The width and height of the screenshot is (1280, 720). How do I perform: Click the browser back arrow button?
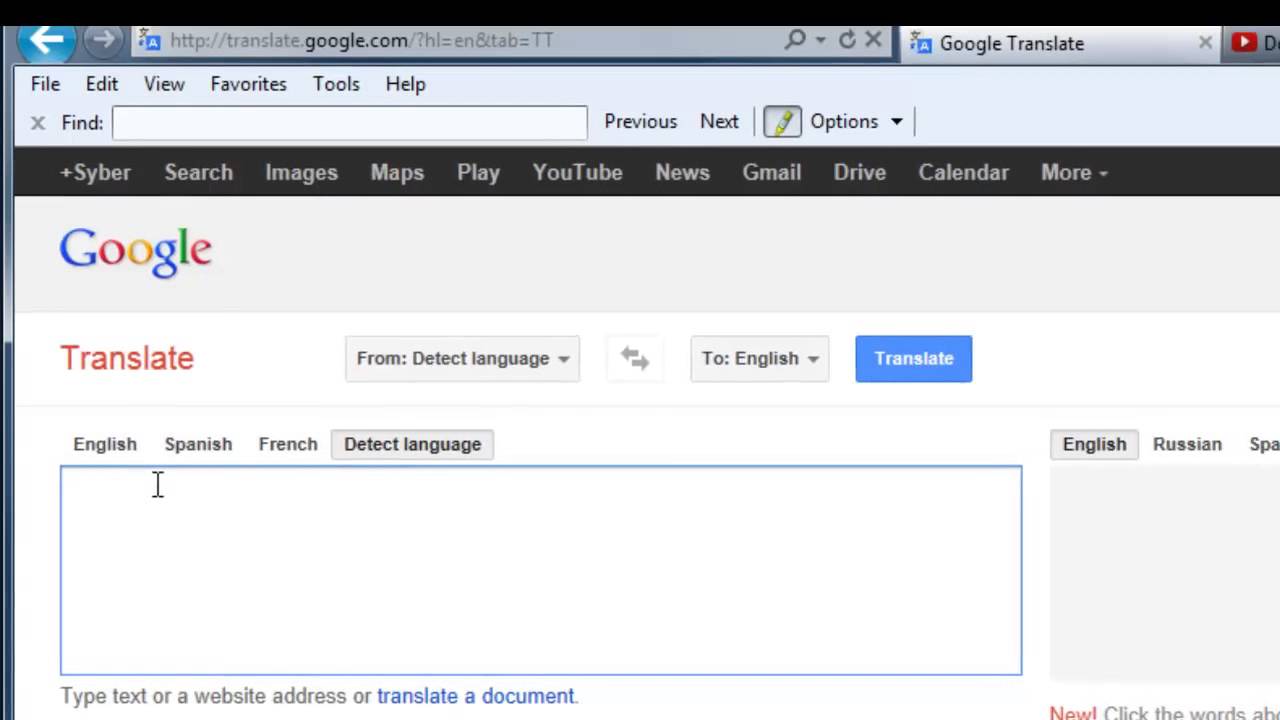click(46, 40)
